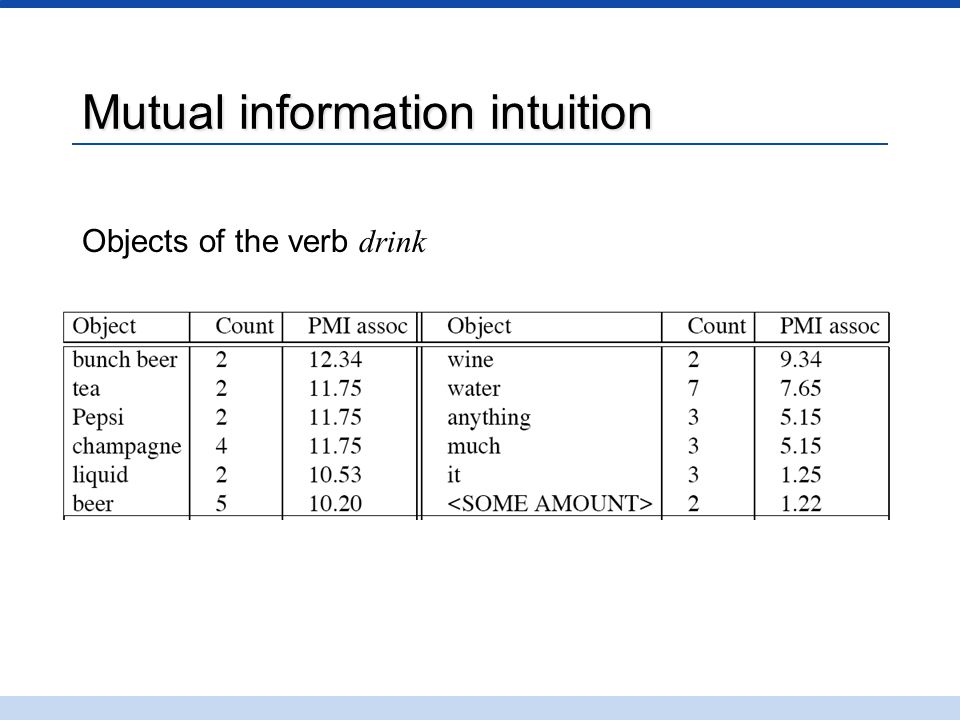This screenshot has width=960, height=720.
Task: Click the right 'PMI assoc' header
Action: tap(830, 326)
